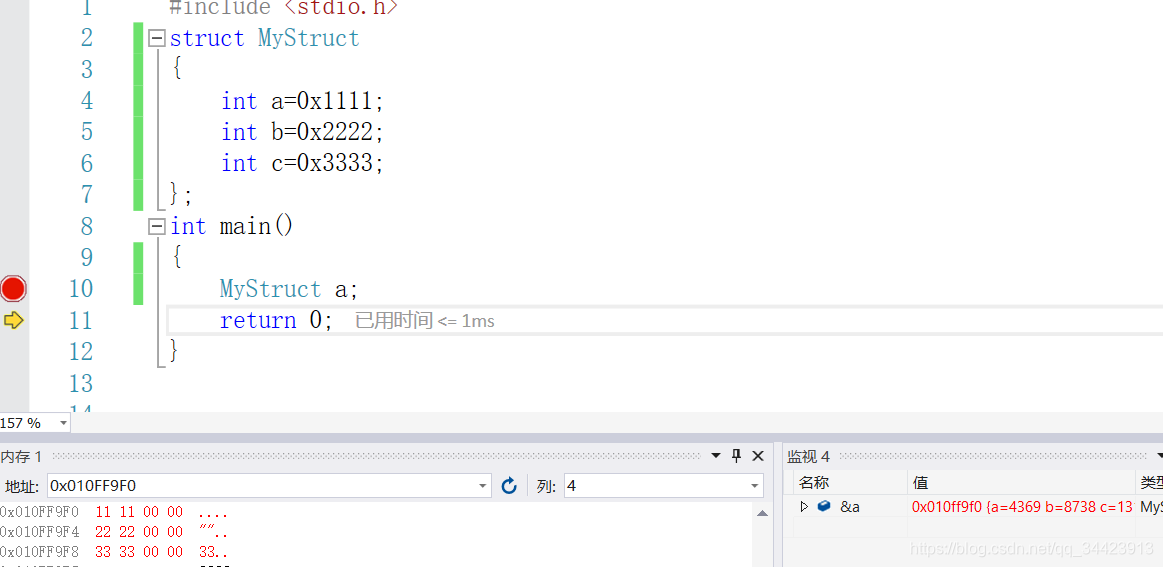Click bytes '11 11 00 00' in memory
1163x567 pixels.
click(x=139, y=512)
